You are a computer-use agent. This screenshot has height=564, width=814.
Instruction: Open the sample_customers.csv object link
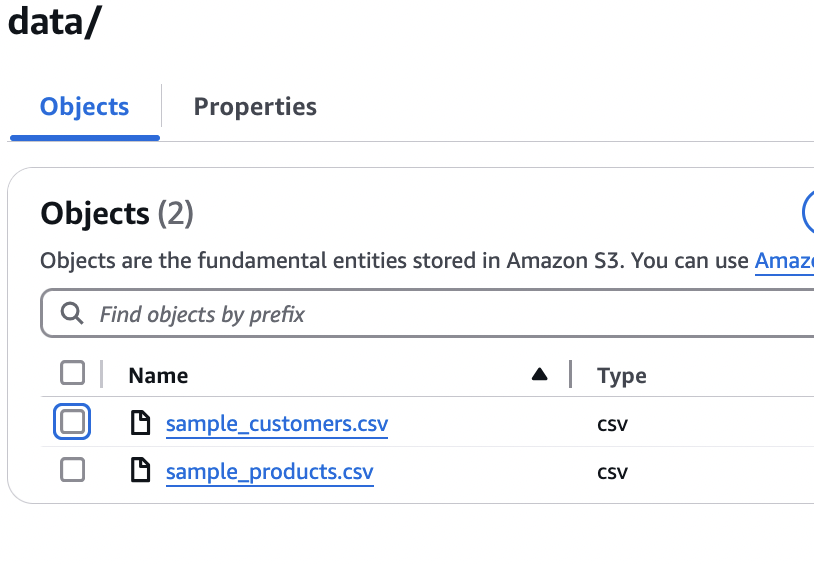click(276, 424)
